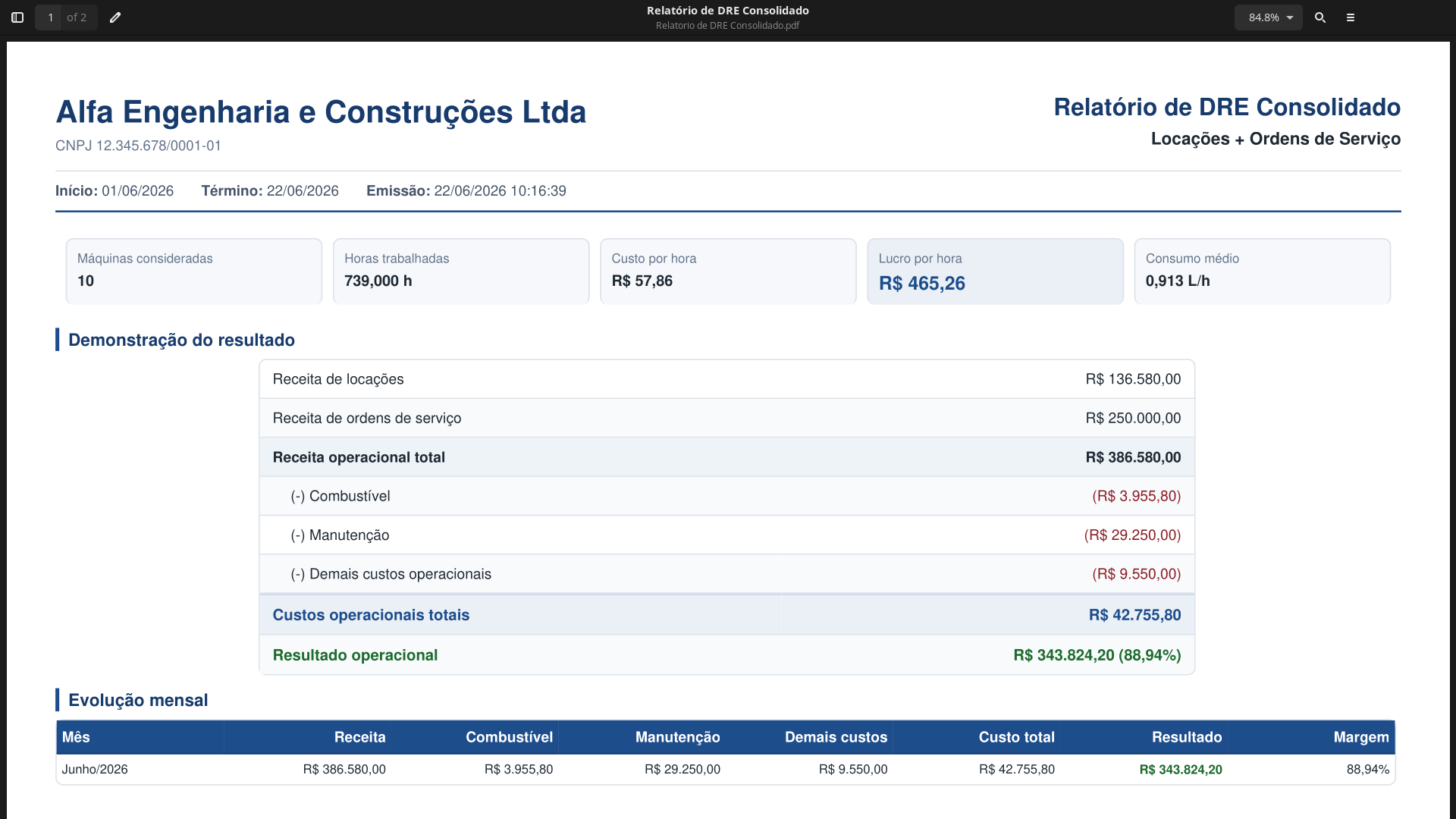Click the Resultado operacional label
The width and height of the screenshot is (1456, 819).
pos(355,655)
